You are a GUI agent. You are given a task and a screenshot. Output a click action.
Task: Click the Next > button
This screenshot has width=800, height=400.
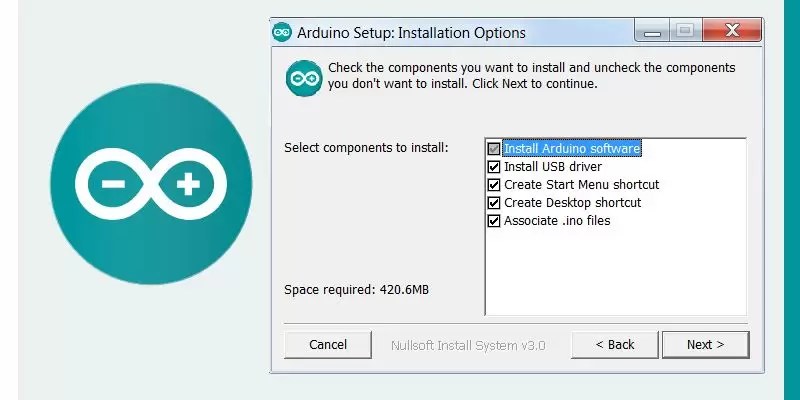pyautogui.click(x=706, y=345)
